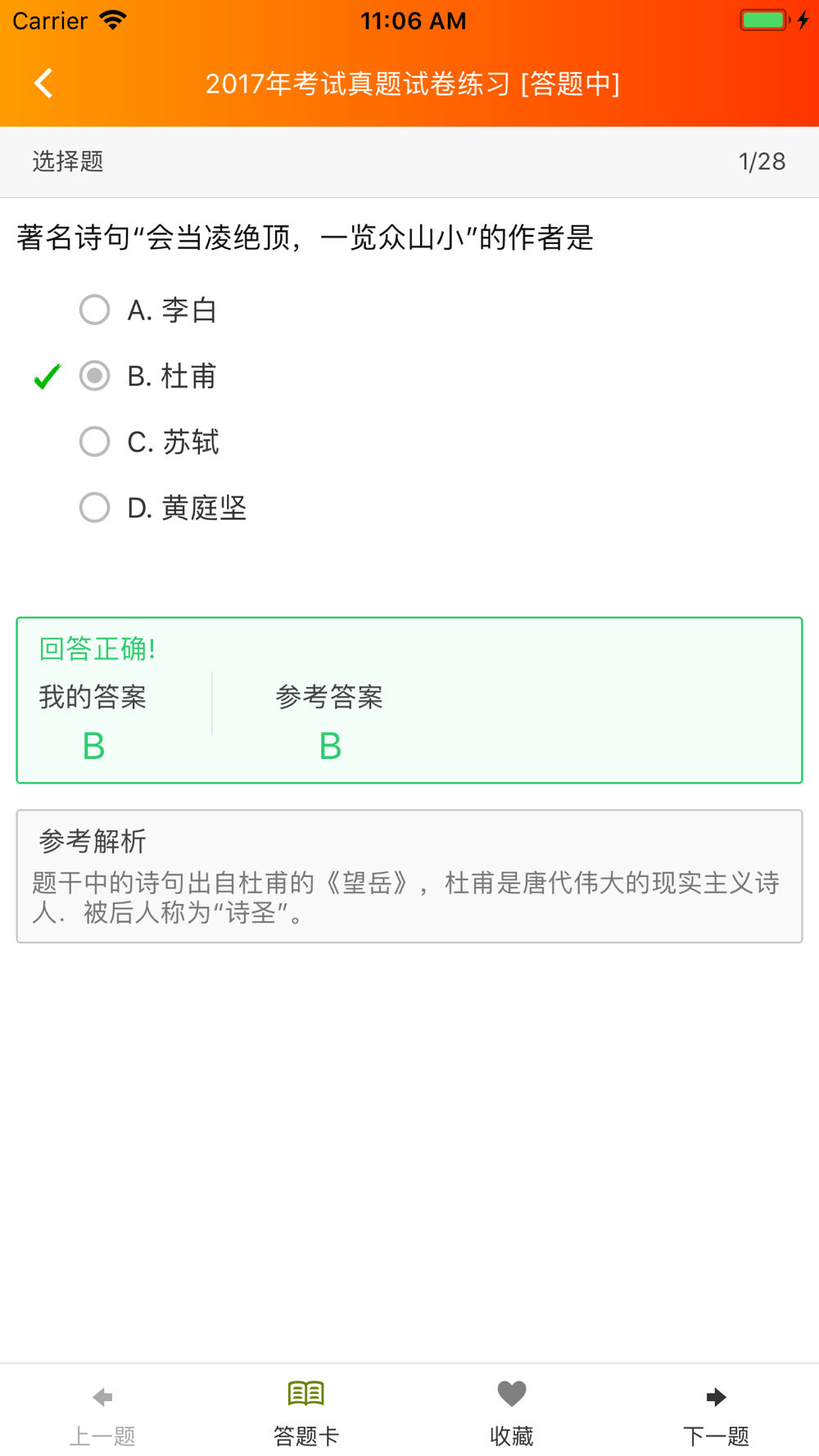Tap the 回答正确 result panel
The height and width of the screenshot is (1456, 819).
coord(409,700)
